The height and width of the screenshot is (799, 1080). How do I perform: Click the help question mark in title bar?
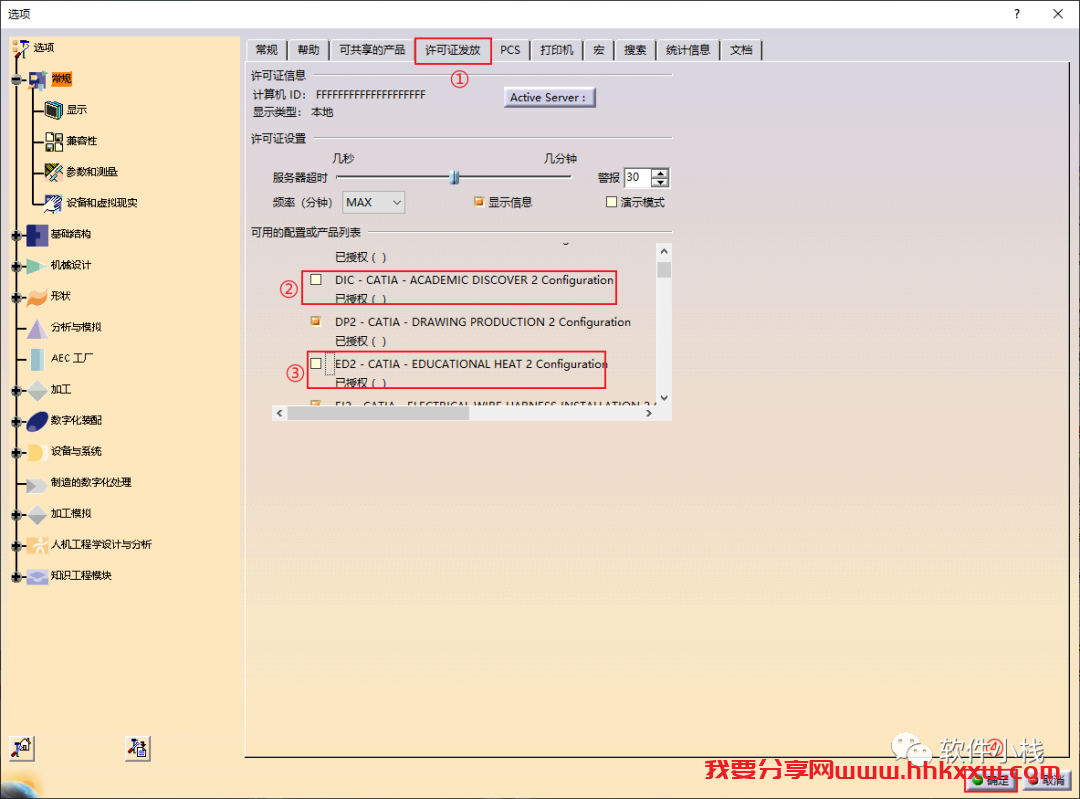click(1017, 14)
